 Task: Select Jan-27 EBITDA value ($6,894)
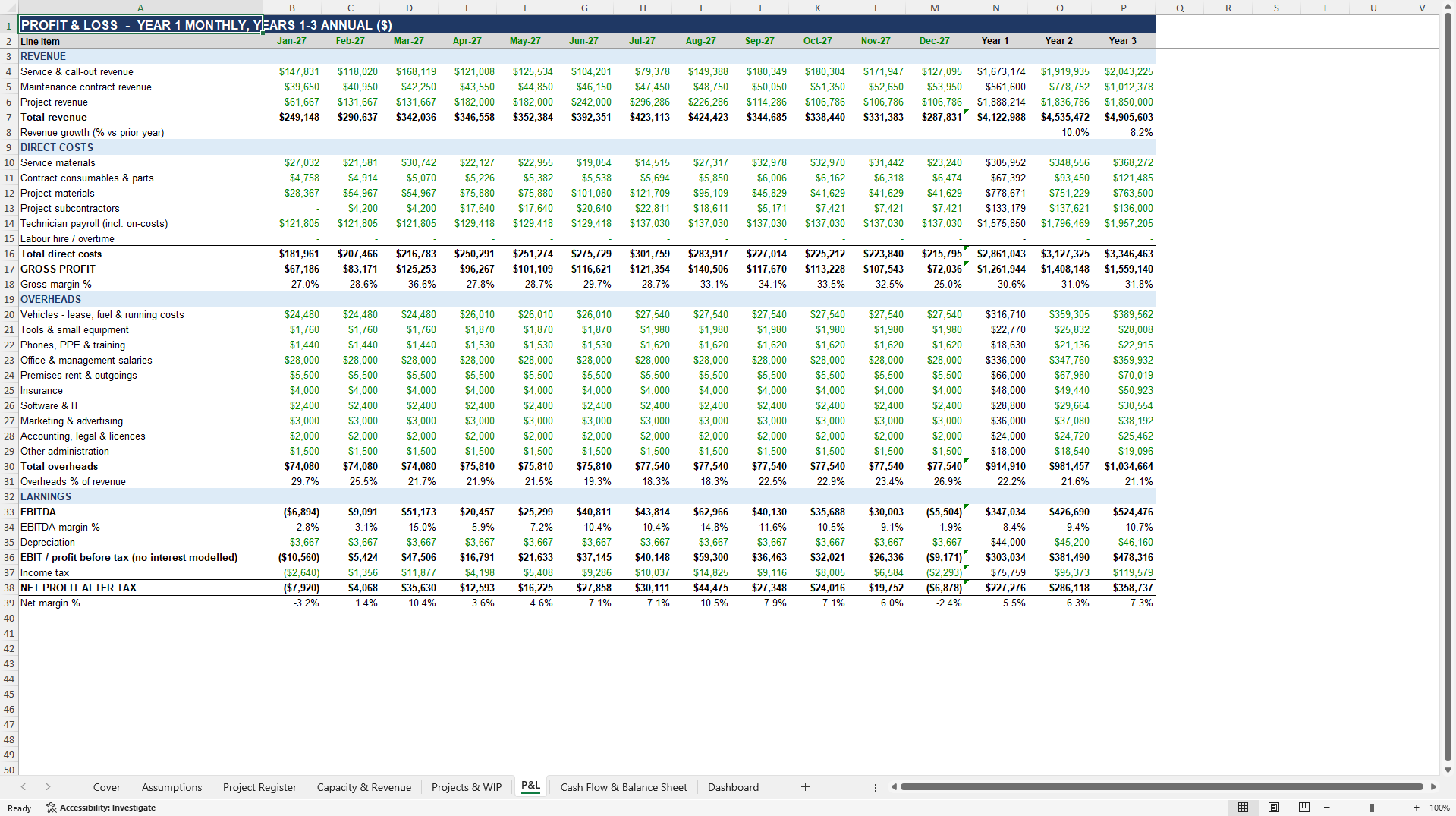click(292, 512)
